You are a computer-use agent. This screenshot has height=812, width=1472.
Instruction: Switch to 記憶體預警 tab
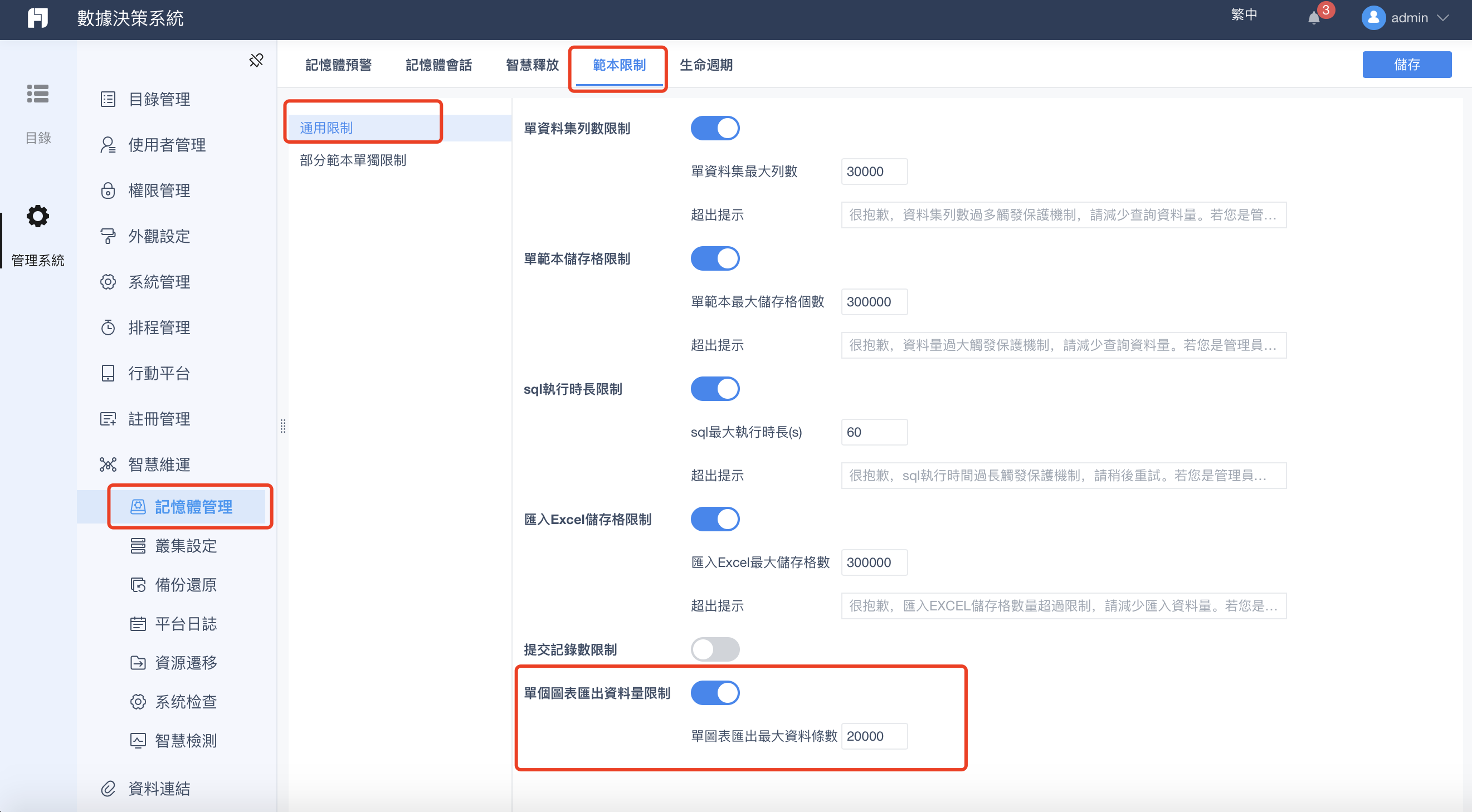(x=338, y=65)
